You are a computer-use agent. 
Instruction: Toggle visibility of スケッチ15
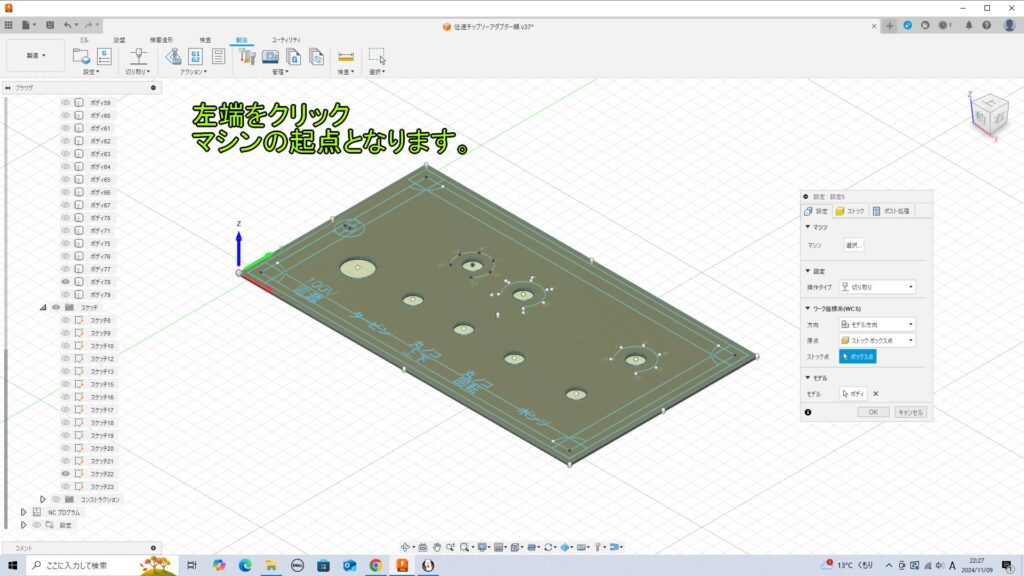65,384
